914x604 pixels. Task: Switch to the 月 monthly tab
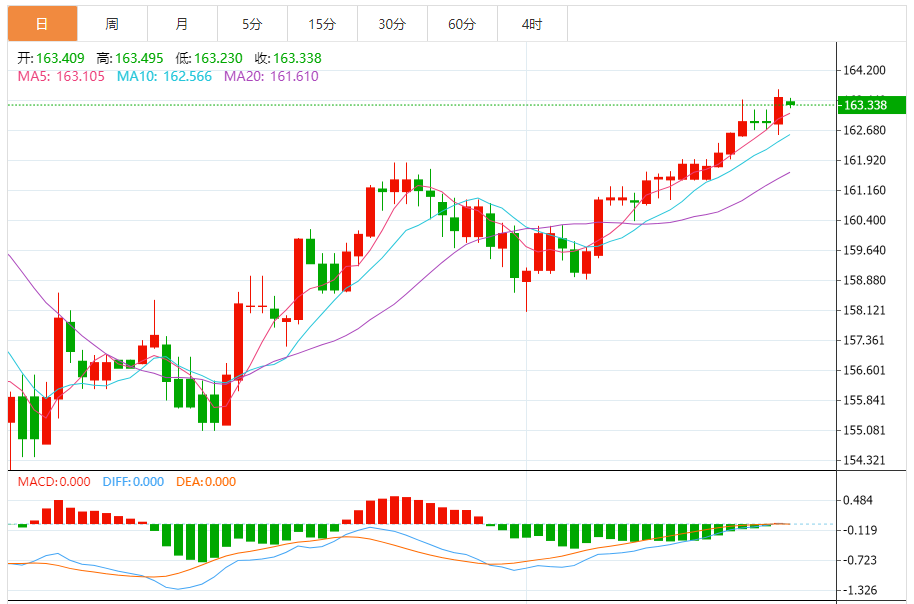pos(182,24)
